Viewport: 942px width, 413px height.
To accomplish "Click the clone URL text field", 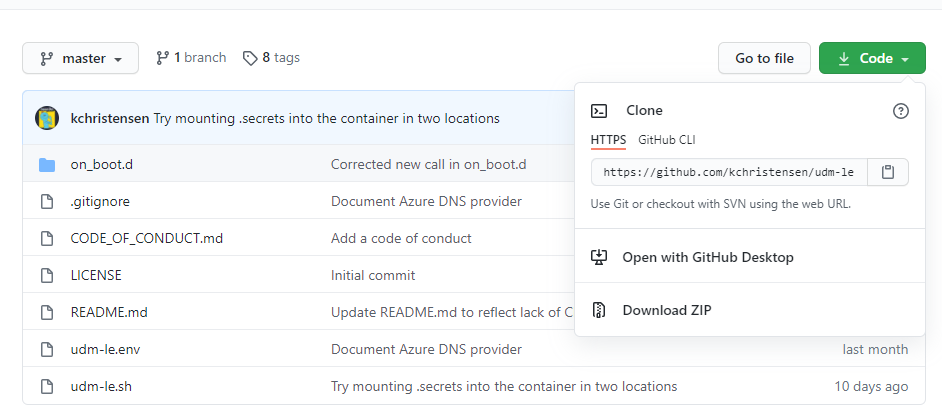I will (729, 172).
